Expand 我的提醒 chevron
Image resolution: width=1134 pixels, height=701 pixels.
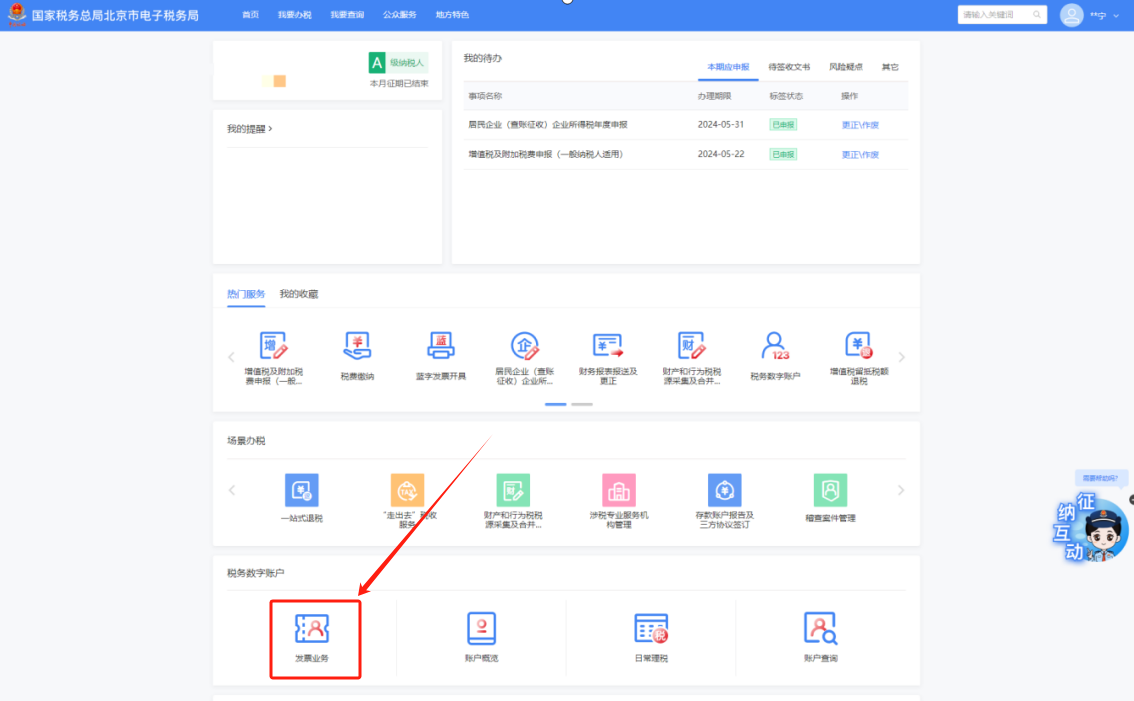(271, 129)
